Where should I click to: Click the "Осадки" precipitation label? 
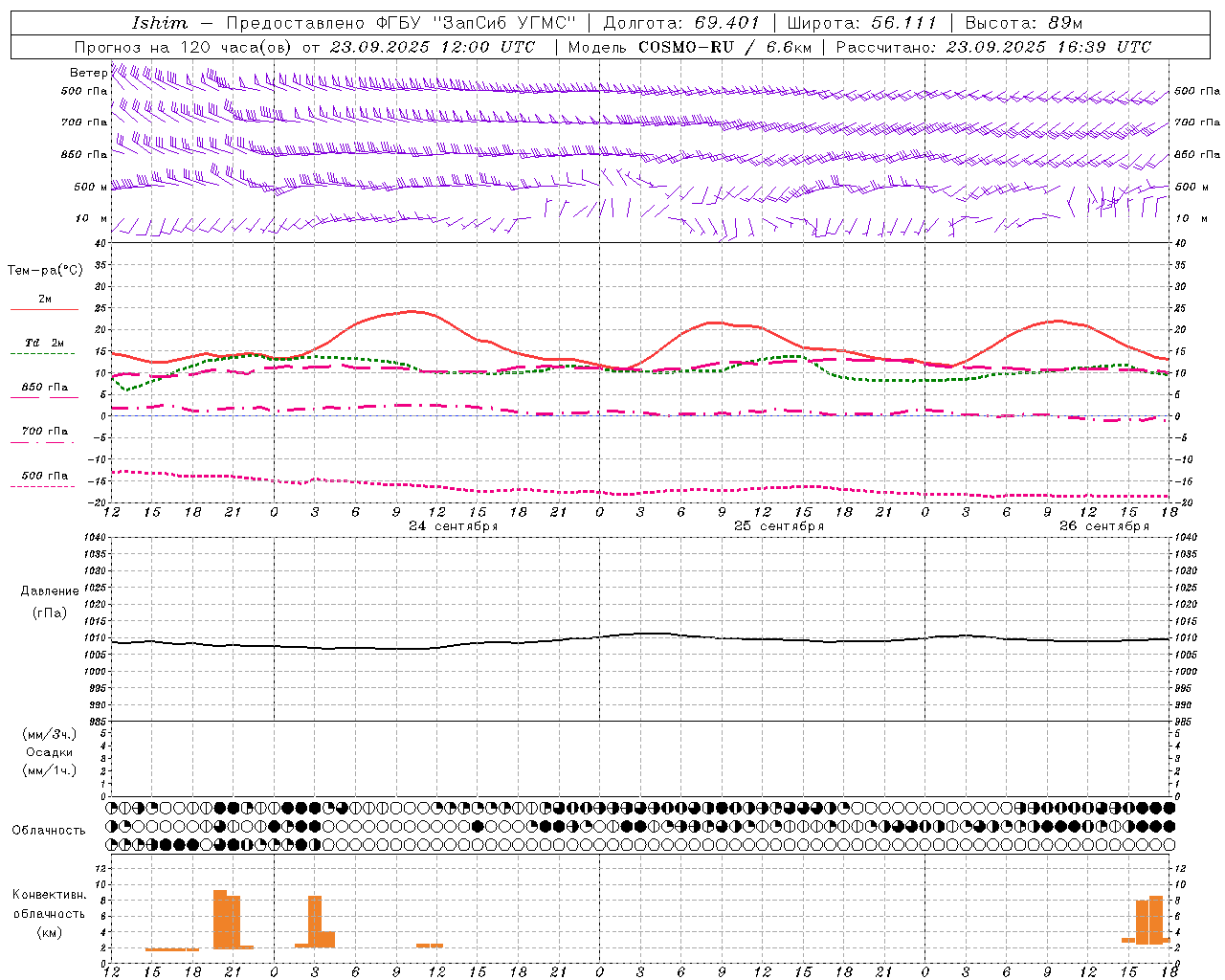pyautogui.click(x=50, y=752)
